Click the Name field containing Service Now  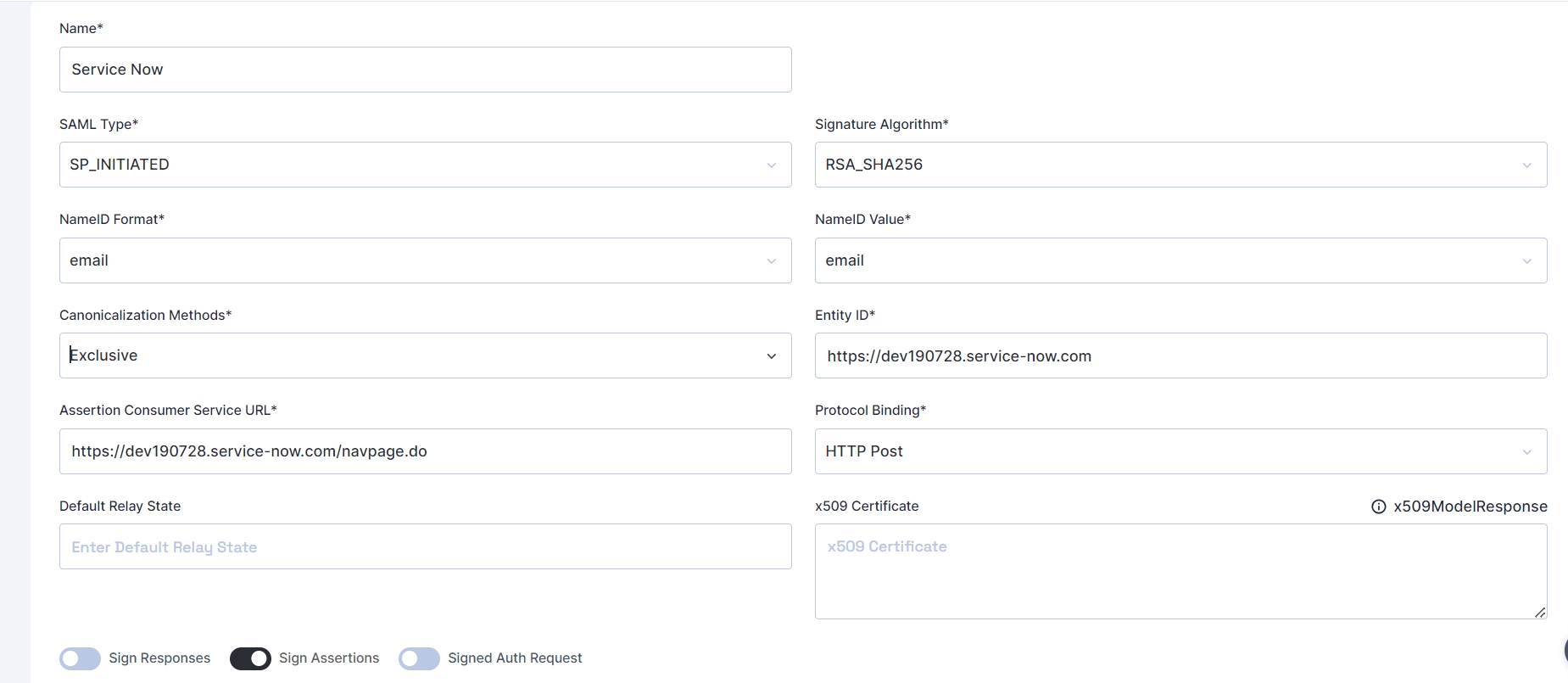tap(424, 70)
